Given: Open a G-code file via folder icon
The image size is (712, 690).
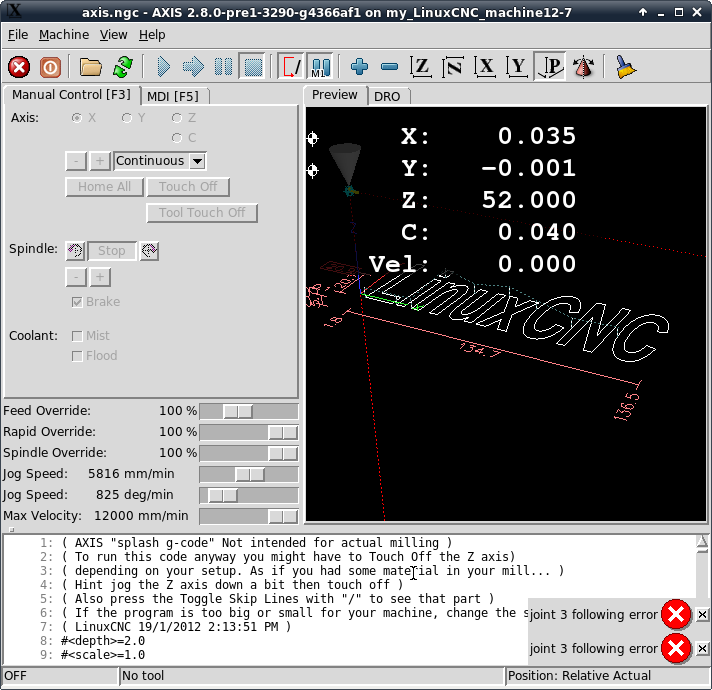Looking at the screenshot, I should click(91, 67).
